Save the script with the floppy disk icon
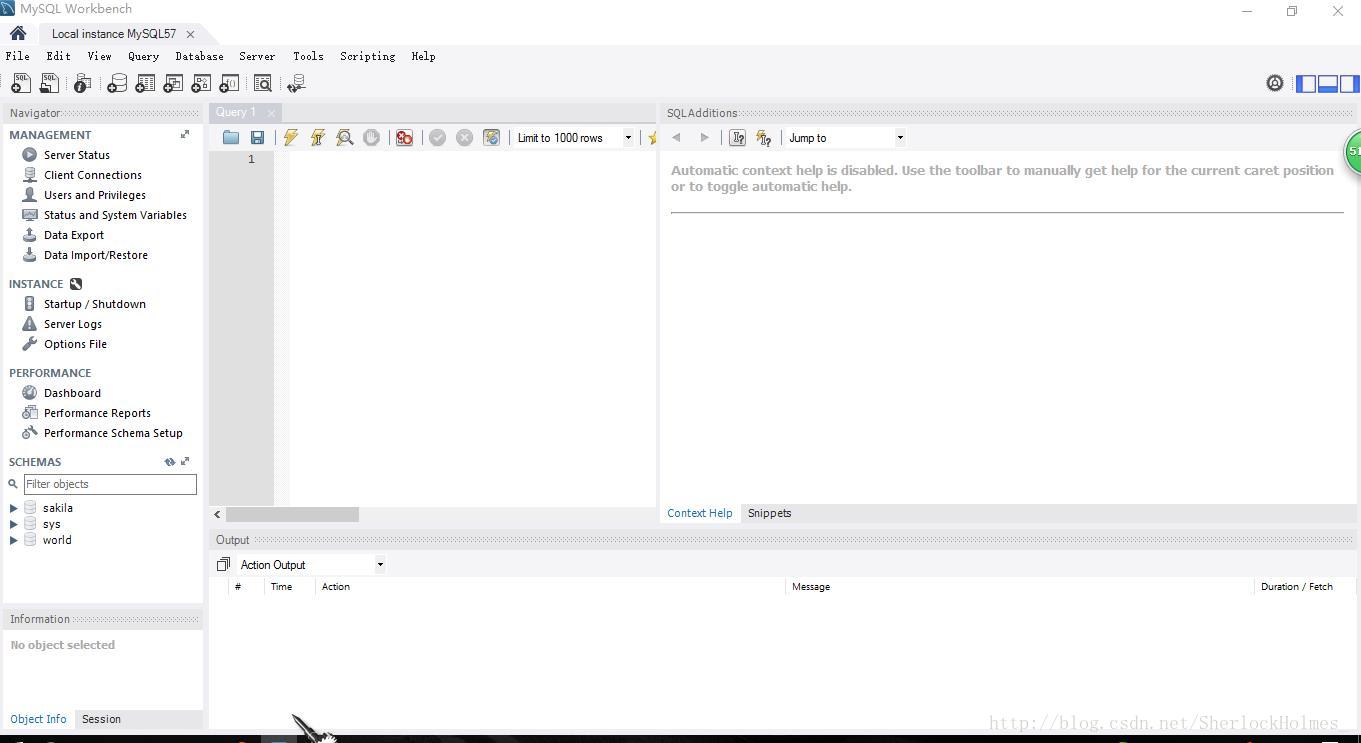The height and width of the screenshot is (743, 1361). click(x=257, y=138)
